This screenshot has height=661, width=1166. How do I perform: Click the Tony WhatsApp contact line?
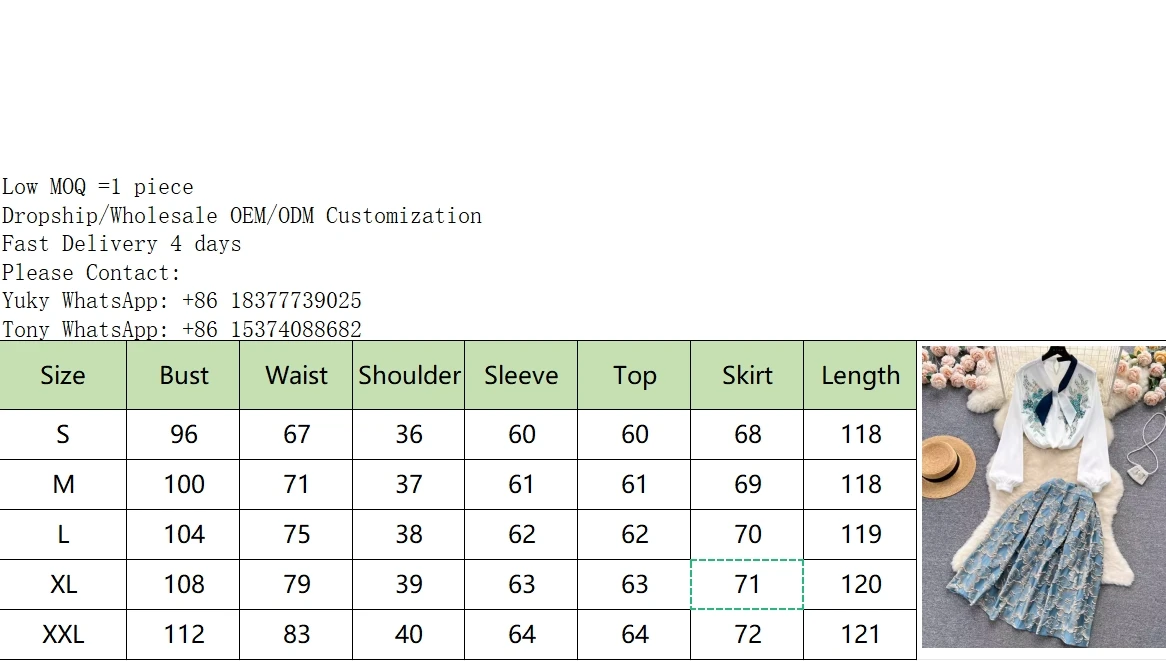click(181, 329)
